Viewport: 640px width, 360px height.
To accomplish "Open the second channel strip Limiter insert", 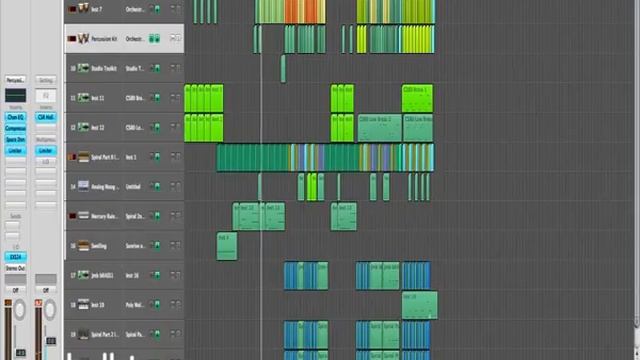I will [46, 151].
